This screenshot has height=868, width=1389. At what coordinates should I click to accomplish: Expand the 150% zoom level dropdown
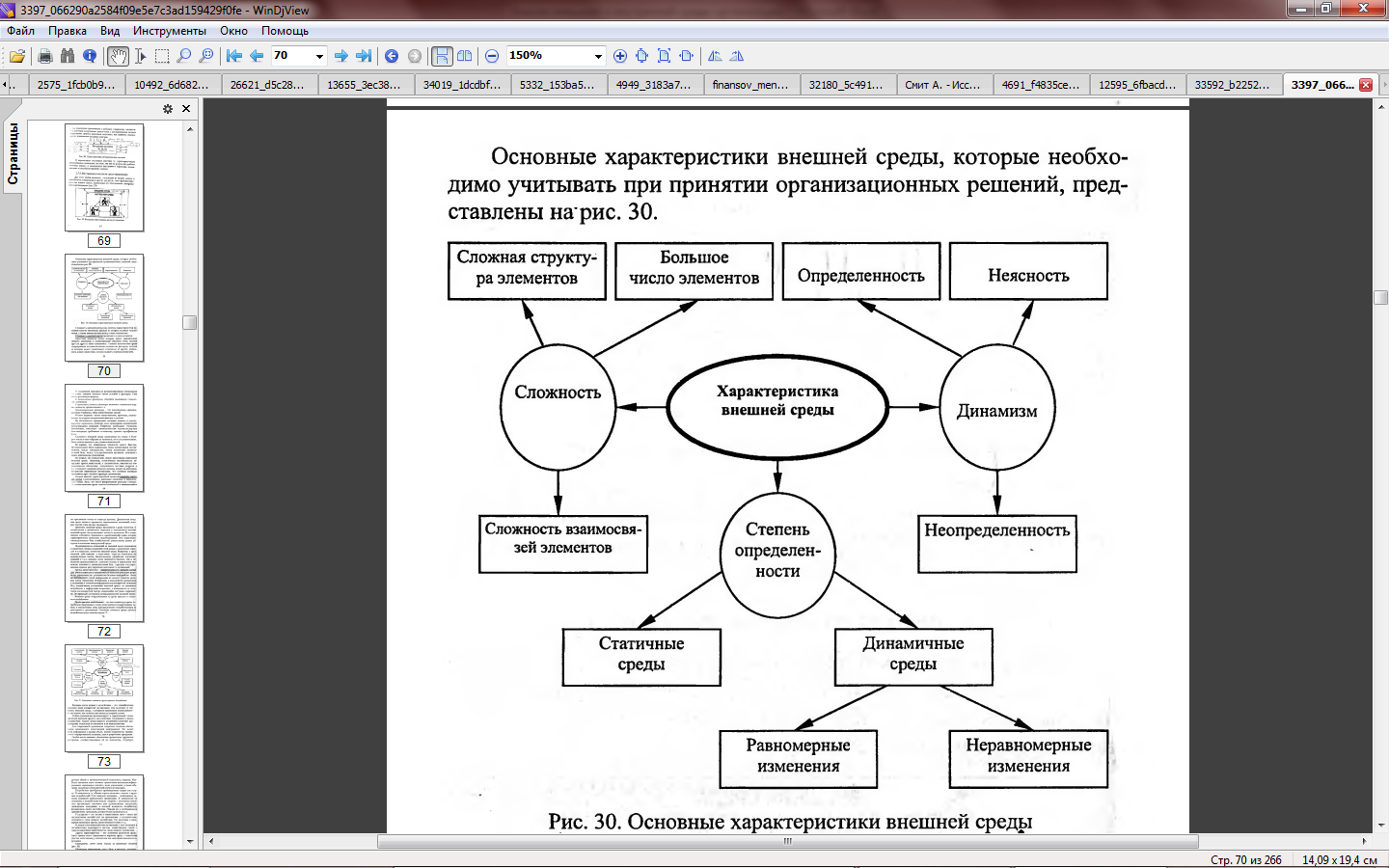tap(598, 56)
